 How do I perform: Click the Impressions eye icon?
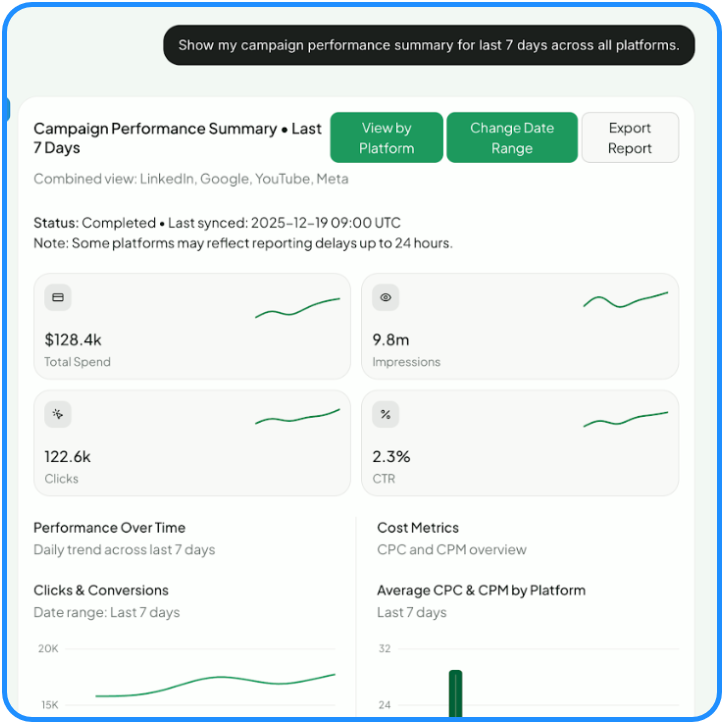pyautogui.click(x=386, y=297)
